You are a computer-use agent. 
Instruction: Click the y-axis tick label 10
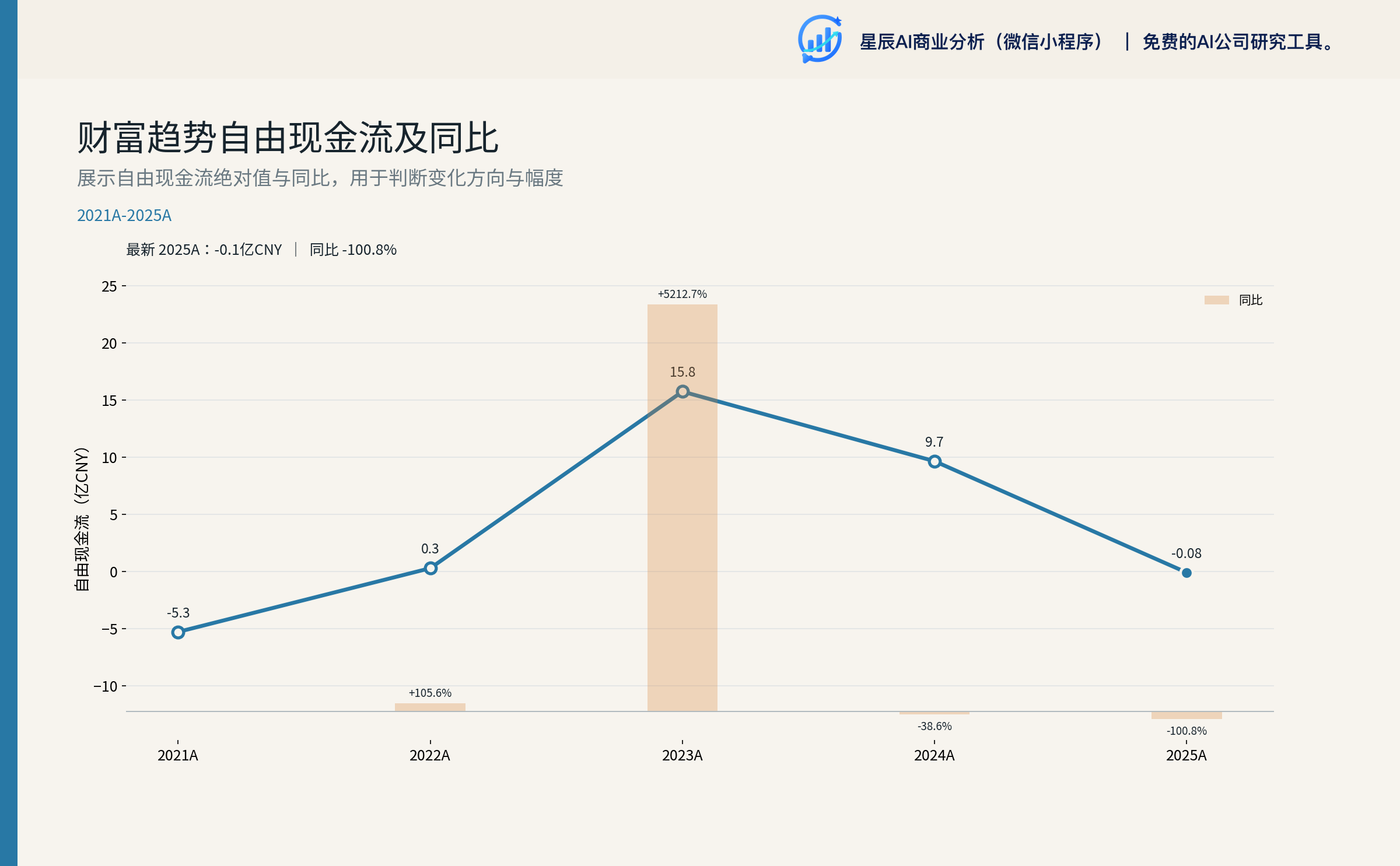click(109, 458)
